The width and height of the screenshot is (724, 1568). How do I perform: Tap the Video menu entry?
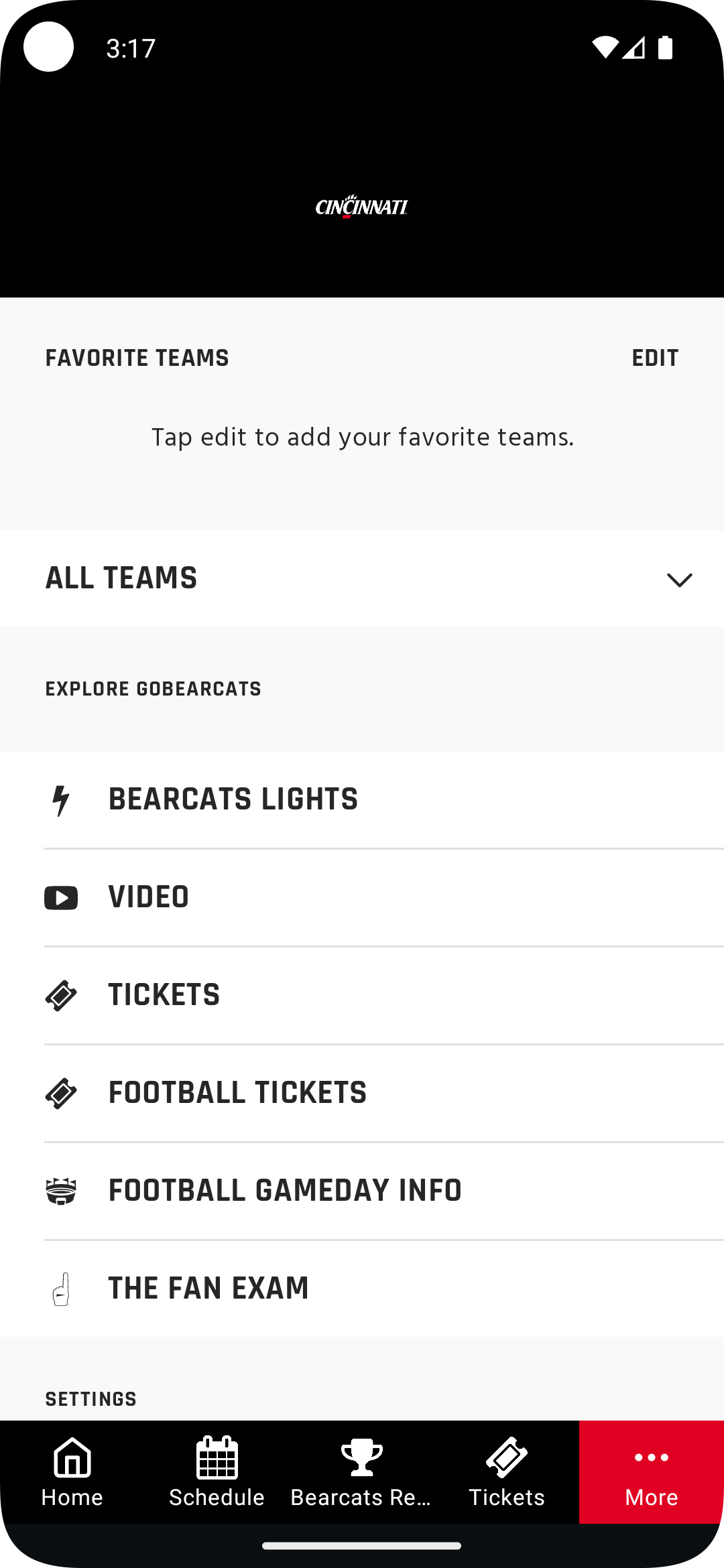[x=362, y=898]
